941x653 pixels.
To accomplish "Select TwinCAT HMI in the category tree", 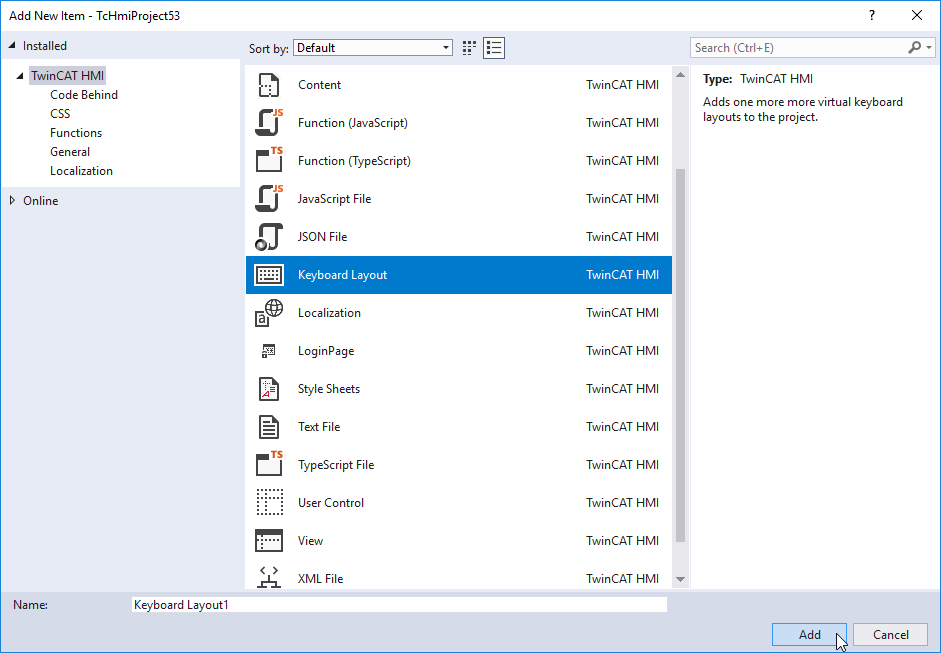I will pyautogui.click(x=67, y=76).
